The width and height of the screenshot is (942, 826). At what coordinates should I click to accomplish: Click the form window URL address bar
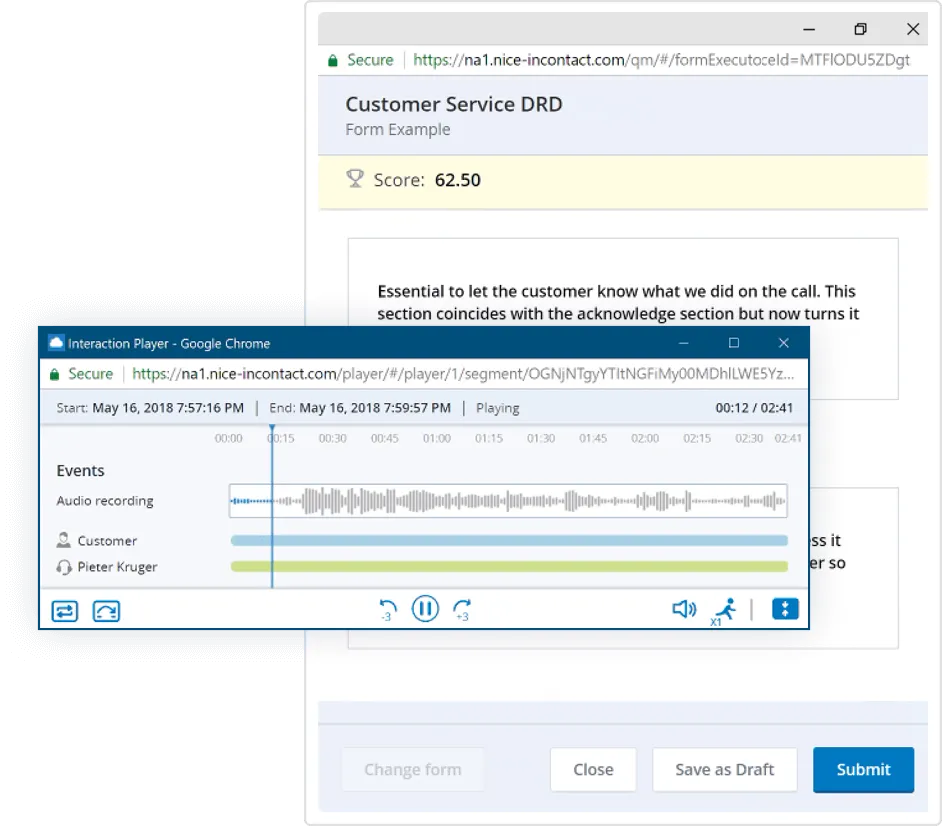pyautogui.click(x=661, y=60)
